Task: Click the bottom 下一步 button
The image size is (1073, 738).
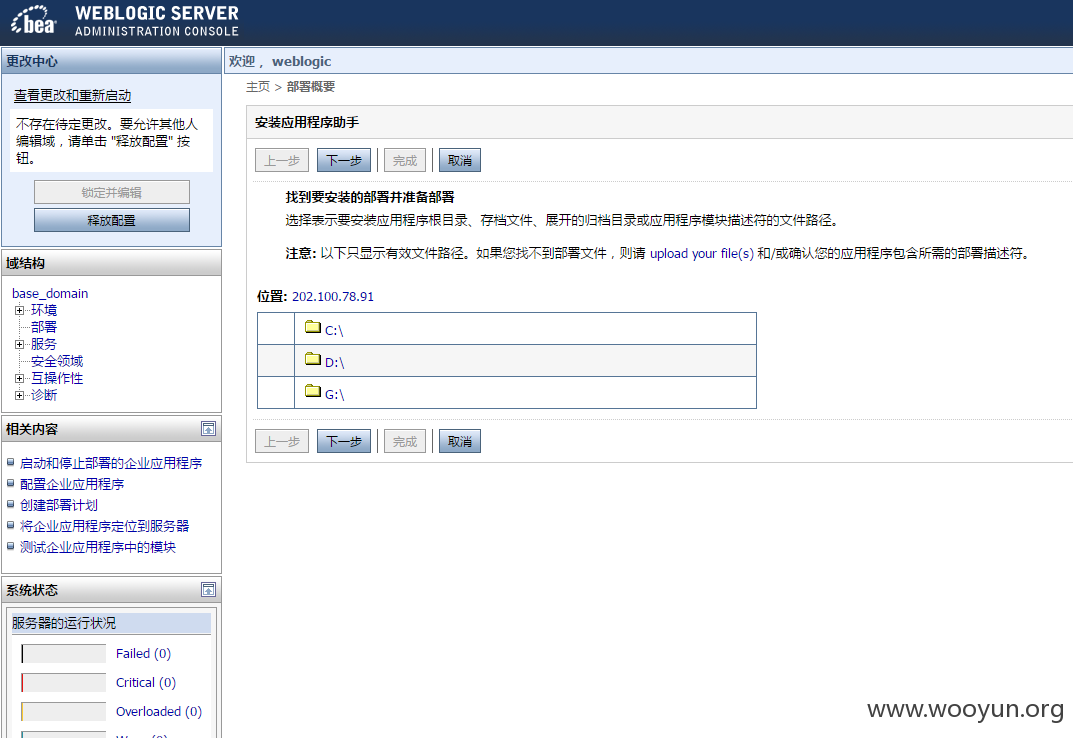Action: (344, 441)
